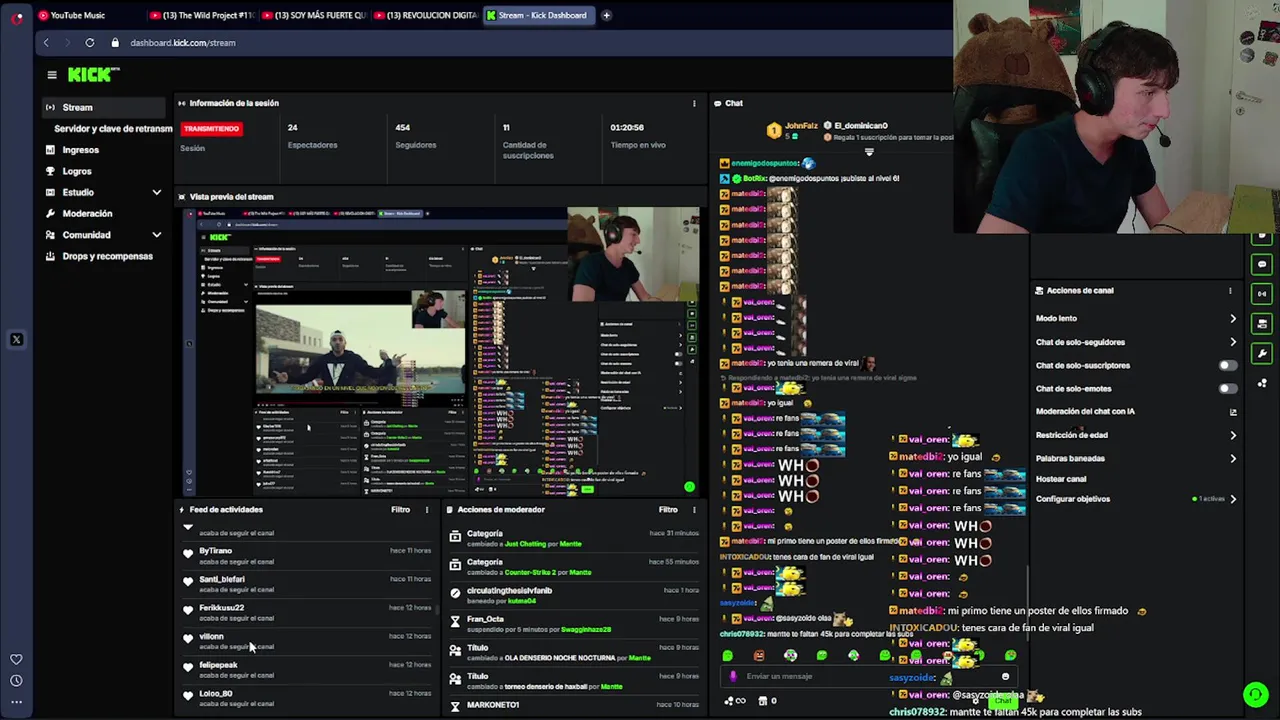Open Acciones de moderador options menu
1280x720 pixels.
(x=694, y=510)
